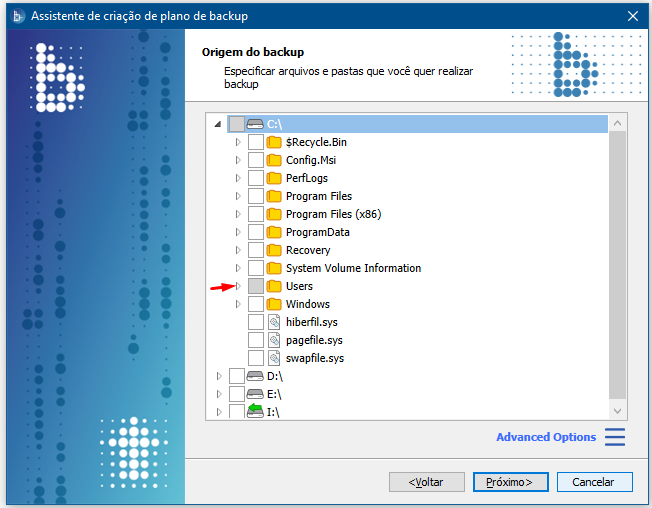Click the System Volume Information folder icon
Screen dimensions: 652x508
[274, 268]
